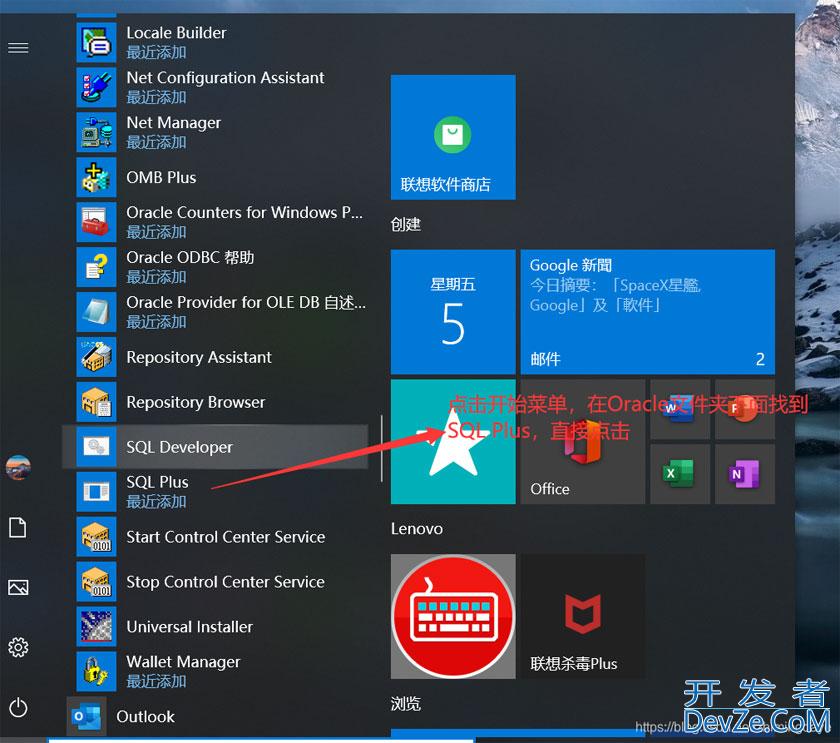This screenshot has width=840, height=743.
Task: Launch Net Configuration Assistant icon
Action: point(96,87)
